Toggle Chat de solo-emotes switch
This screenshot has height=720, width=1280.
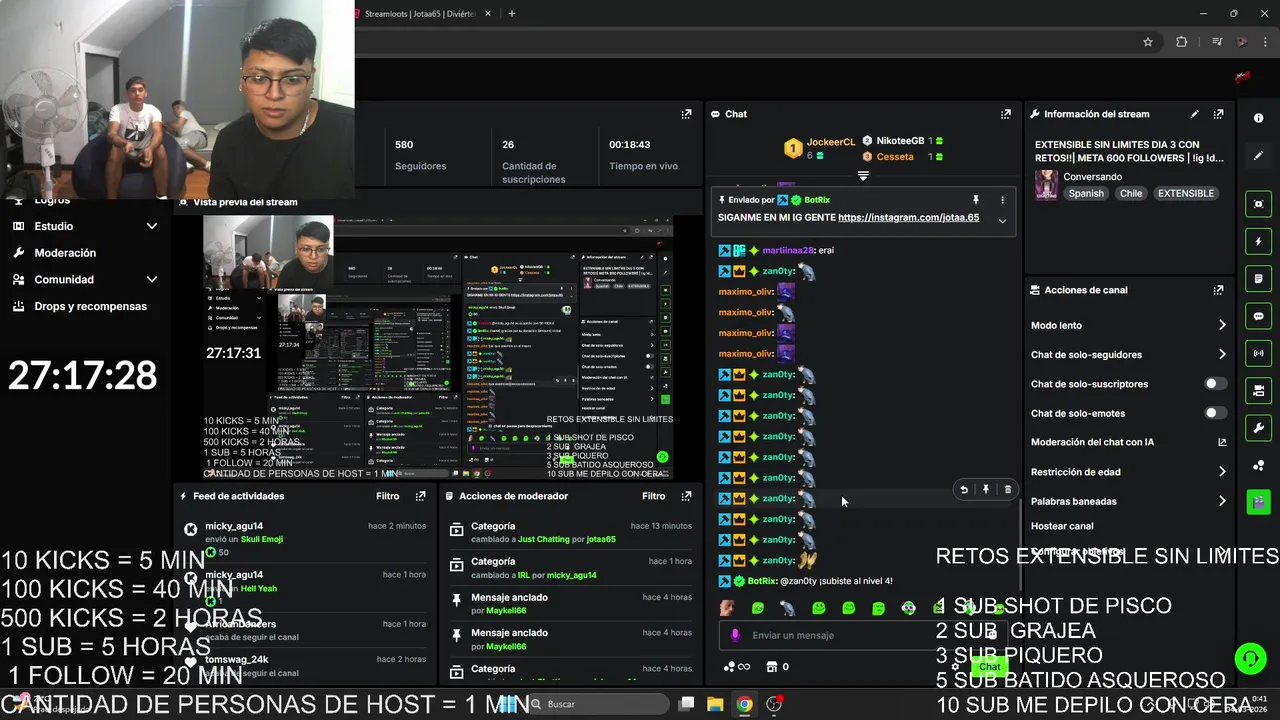pos(1215,413)
